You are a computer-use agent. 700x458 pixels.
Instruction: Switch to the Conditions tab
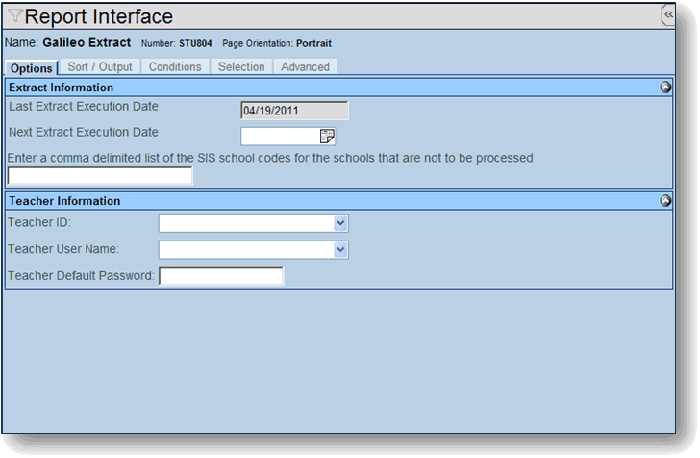pos(175,67)
